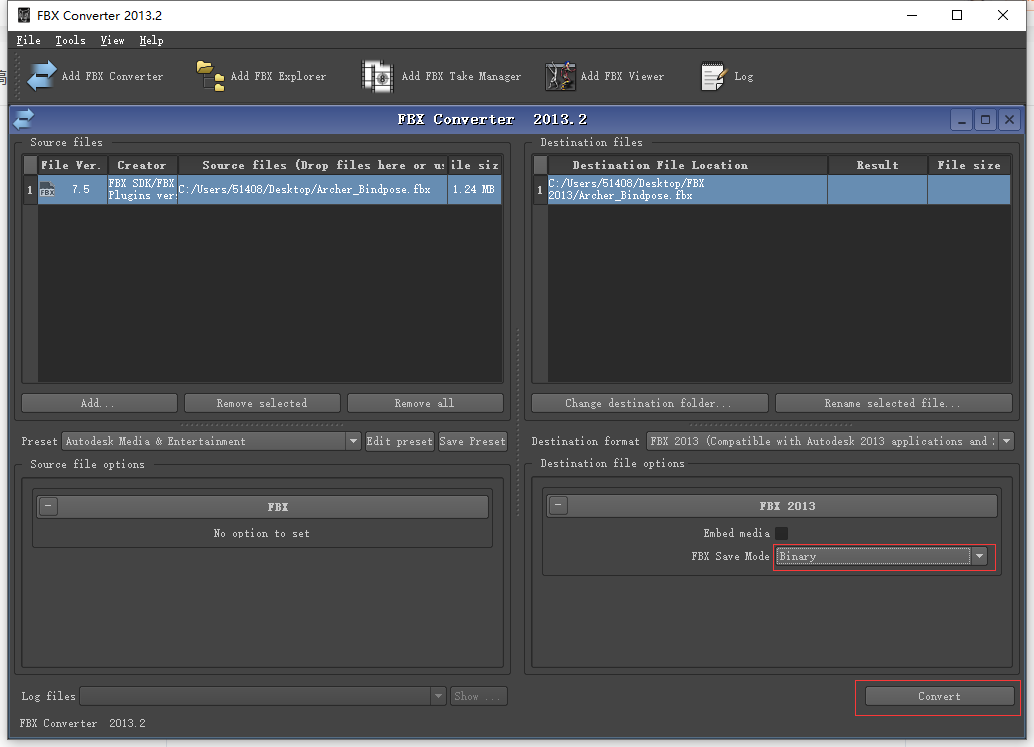Click the Result column header
This screenshot has height=747, width=1034.
[x=878, y=165]
